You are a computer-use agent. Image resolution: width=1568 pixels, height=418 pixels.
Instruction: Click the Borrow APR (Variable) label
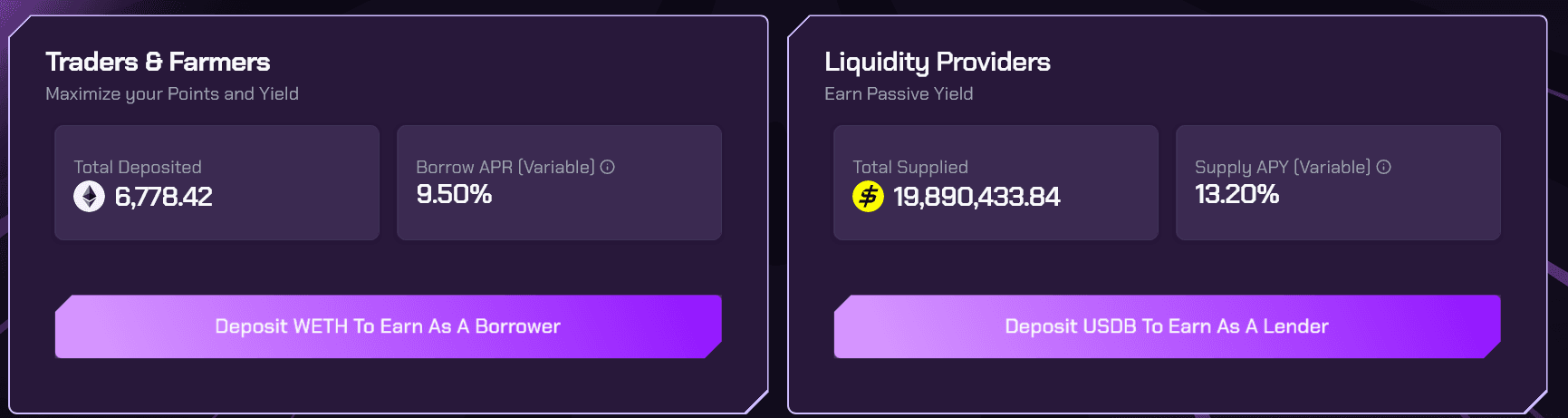pyautogui.click(x=505, y=167)
